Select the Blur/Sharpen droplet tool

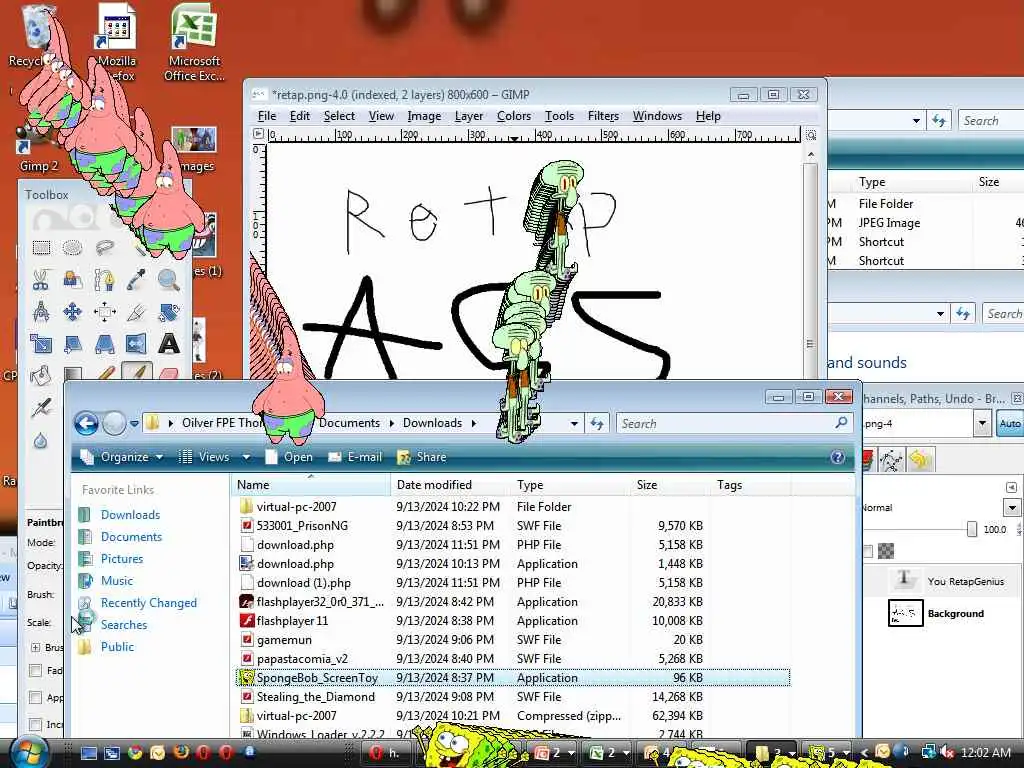click(41, 440)
